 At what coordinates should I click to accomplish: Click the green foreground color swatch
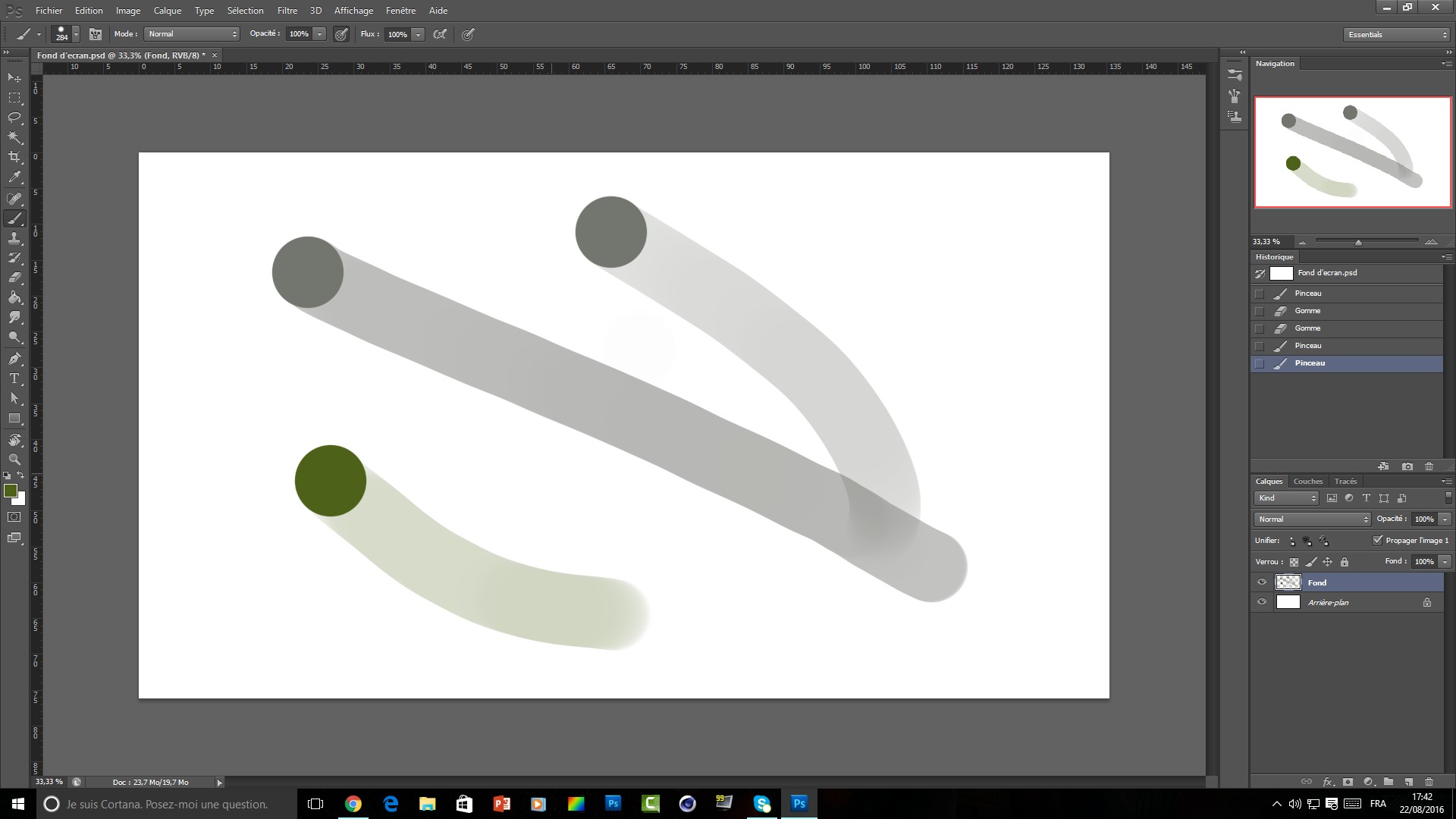11,491
